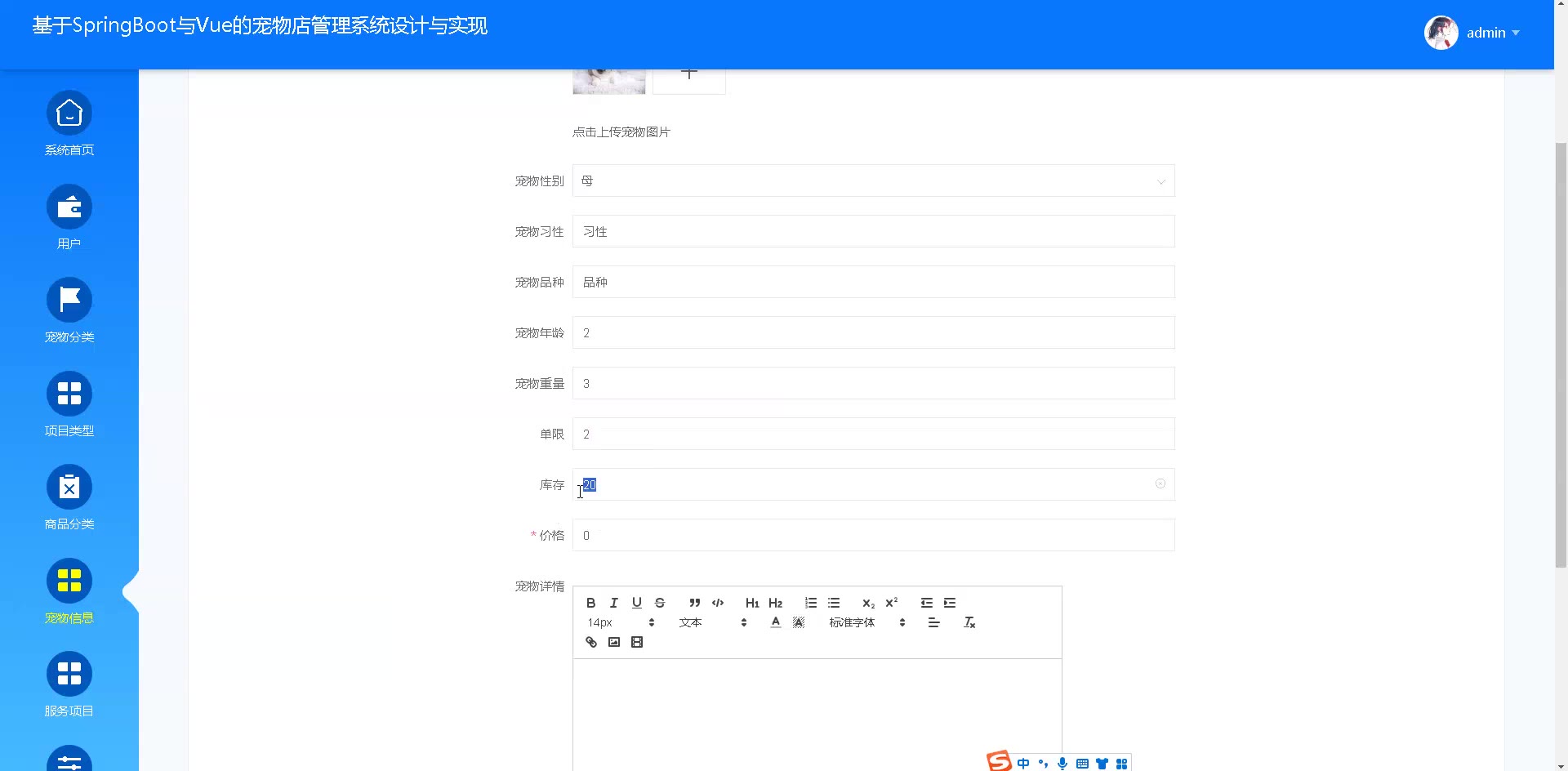Viewport: 1568px width, 771px height.
Task: Focus the 单限 input field
Action: click(874, 434)
